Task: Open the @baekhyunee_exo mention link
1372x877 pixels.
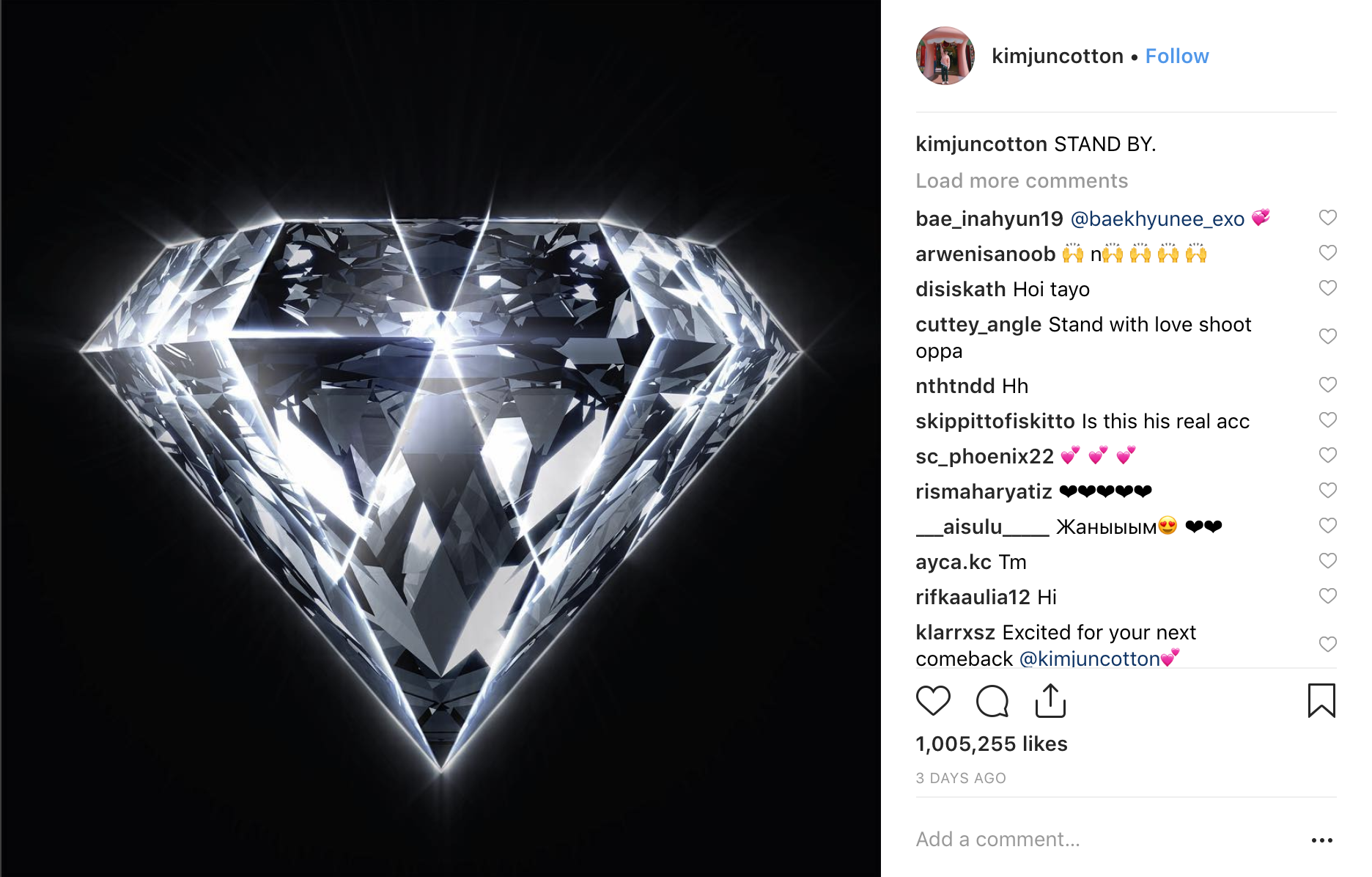Action: pos(1157,219)
